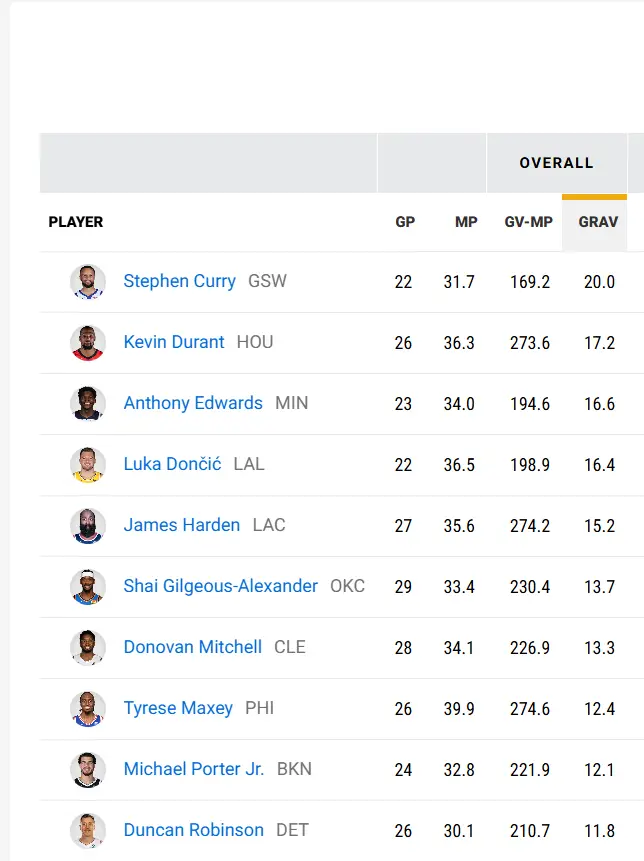This screenshot has width=644, height=861.
Task: Click Kevin Durant's headshot avatar
Action: (x=88, y=343)
